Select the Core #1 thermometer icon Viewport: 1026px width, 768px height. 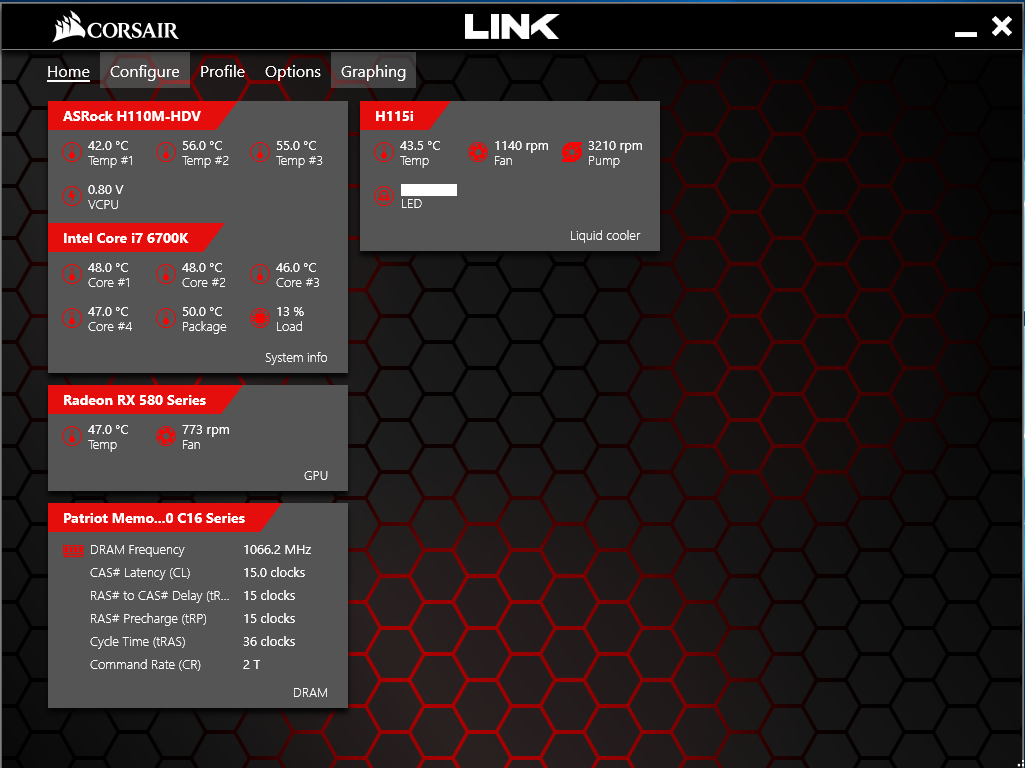pyautogui.click(x=72, y=275)
